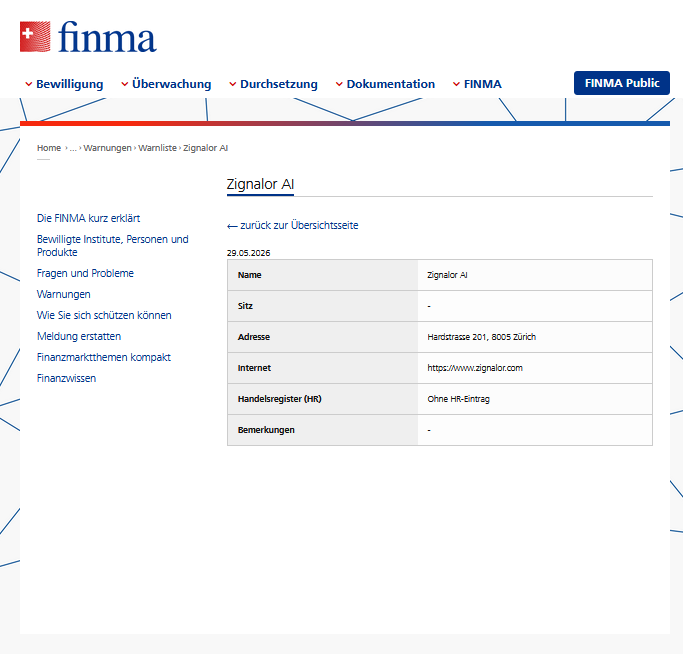Expand the Dokumentation menu chevron
The image size is (683, 654).
339,84
